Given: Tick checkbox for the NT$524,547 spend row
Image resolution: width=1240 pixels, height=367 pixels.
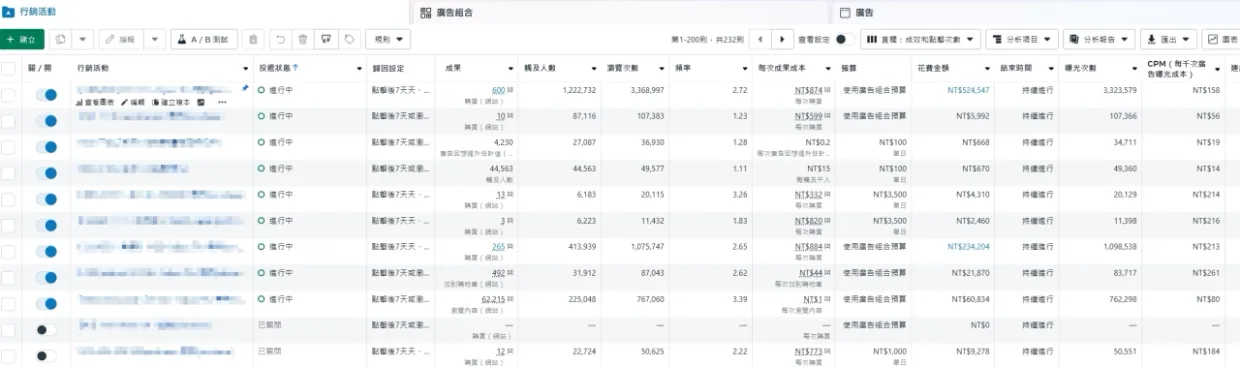Looking at the screenshot, I should [x=9, y=94].
